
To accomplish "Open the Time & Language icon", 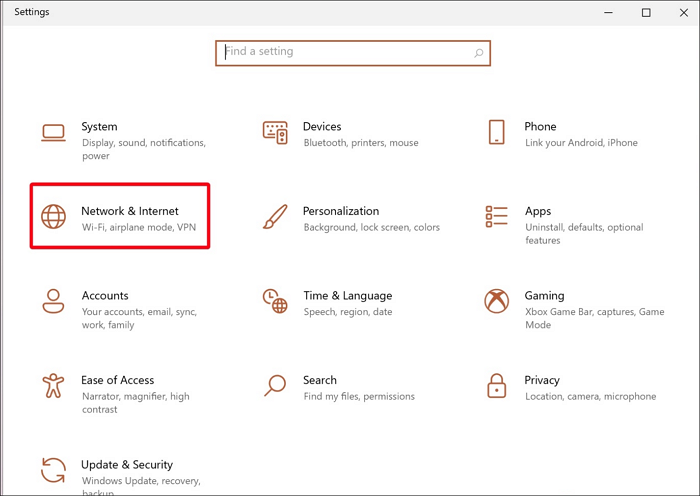I will point(275,300).
